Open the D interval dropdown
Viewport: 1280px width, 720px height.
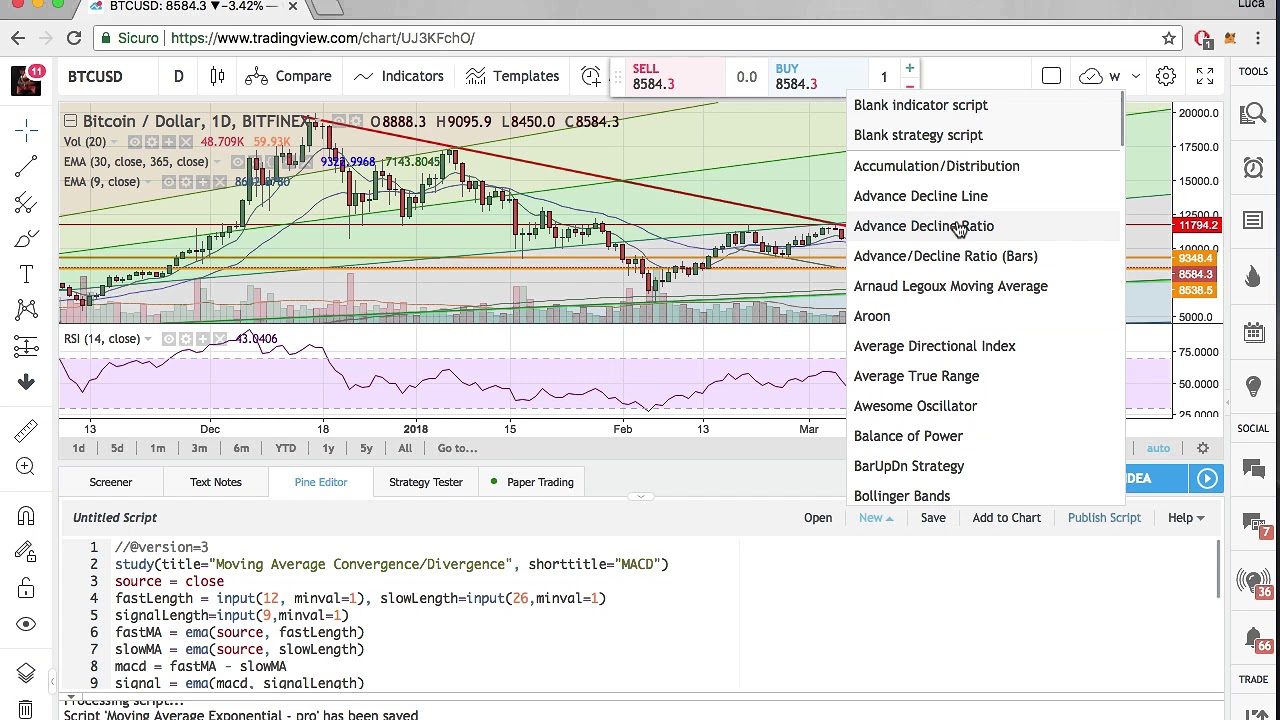(178, 76)
